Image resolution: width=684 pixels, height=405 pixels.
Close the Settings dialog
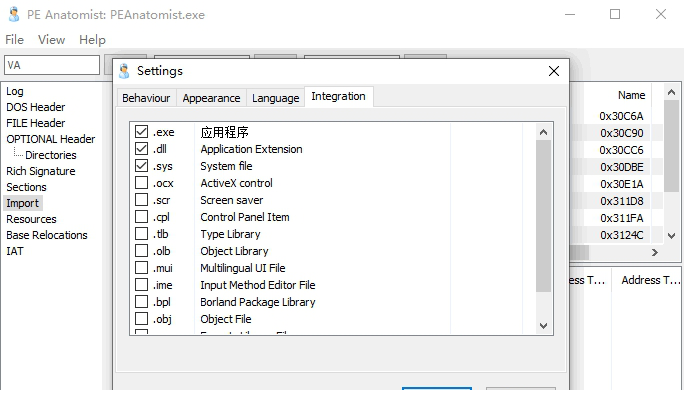[554, 71]
